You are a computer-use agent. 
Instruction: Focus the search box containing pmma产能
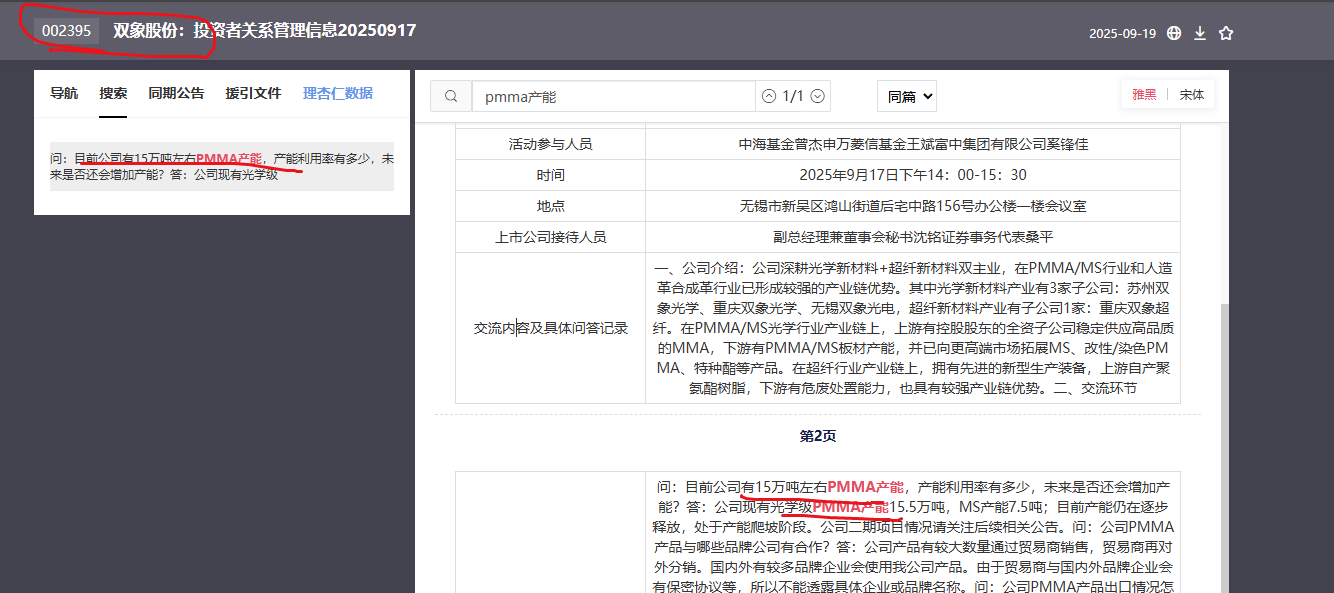(x=613, y=96)
